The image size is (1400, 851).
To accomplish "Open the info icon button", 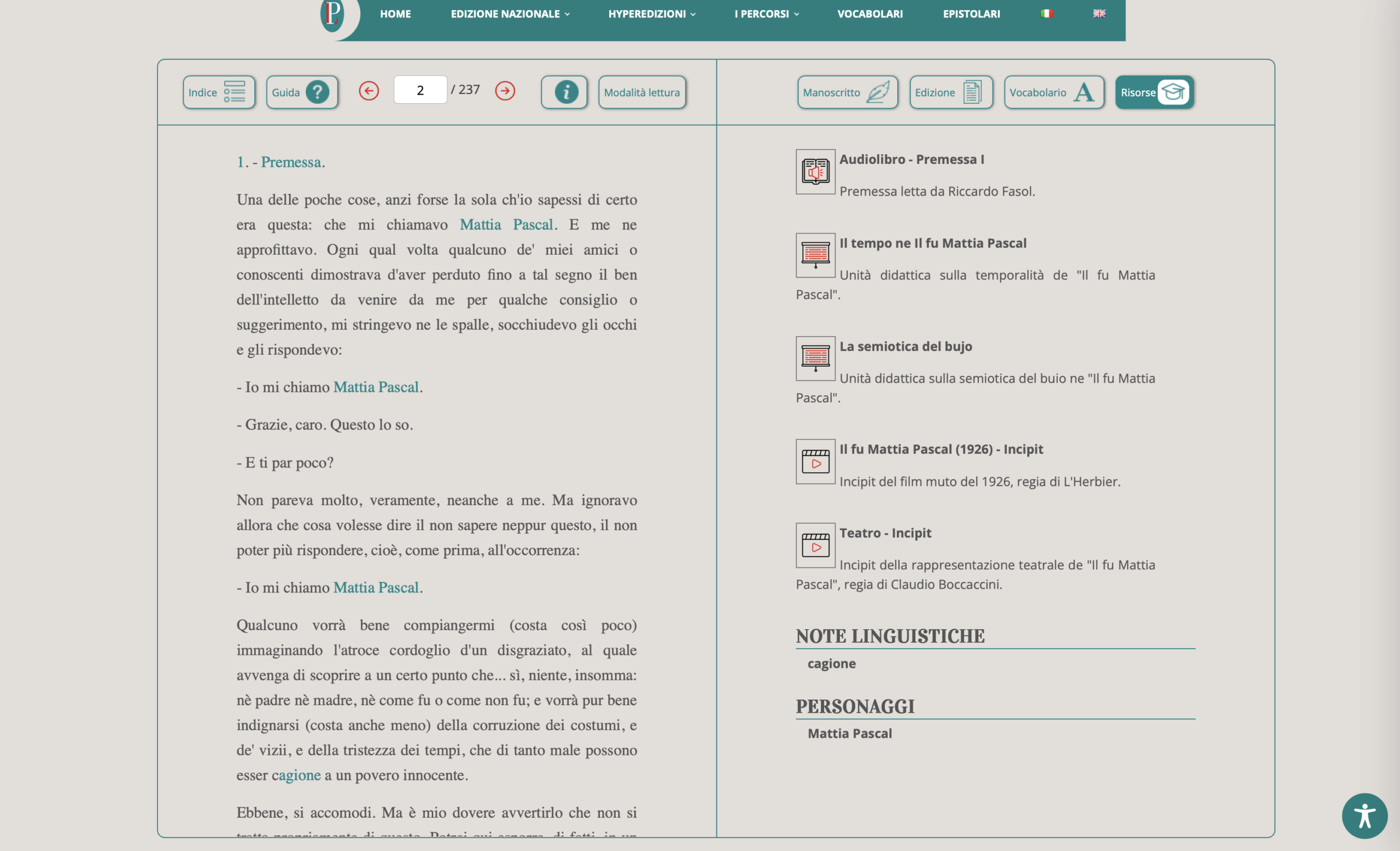I will click(564, 92).
